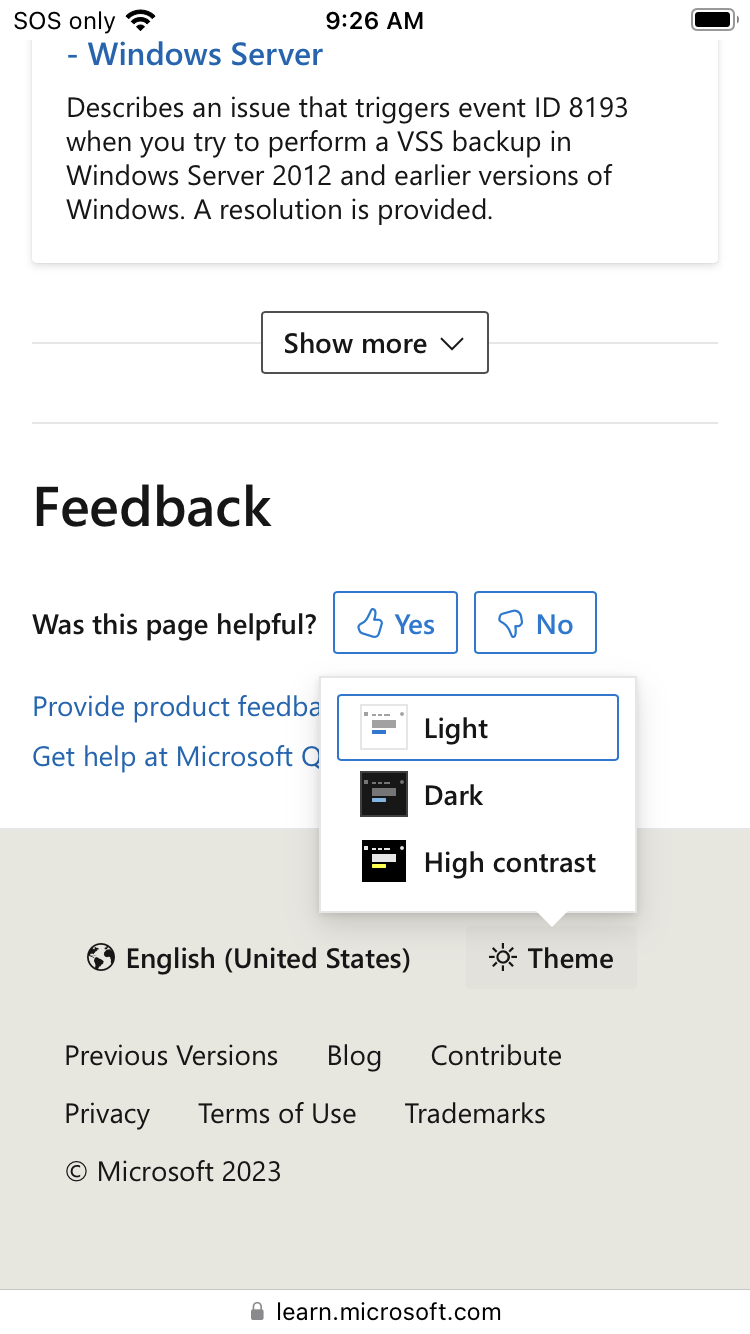Click the thumbs-up icon on Yes
Image resolution: width=750 pixels, height=1334 pixels.
(371, 624)
